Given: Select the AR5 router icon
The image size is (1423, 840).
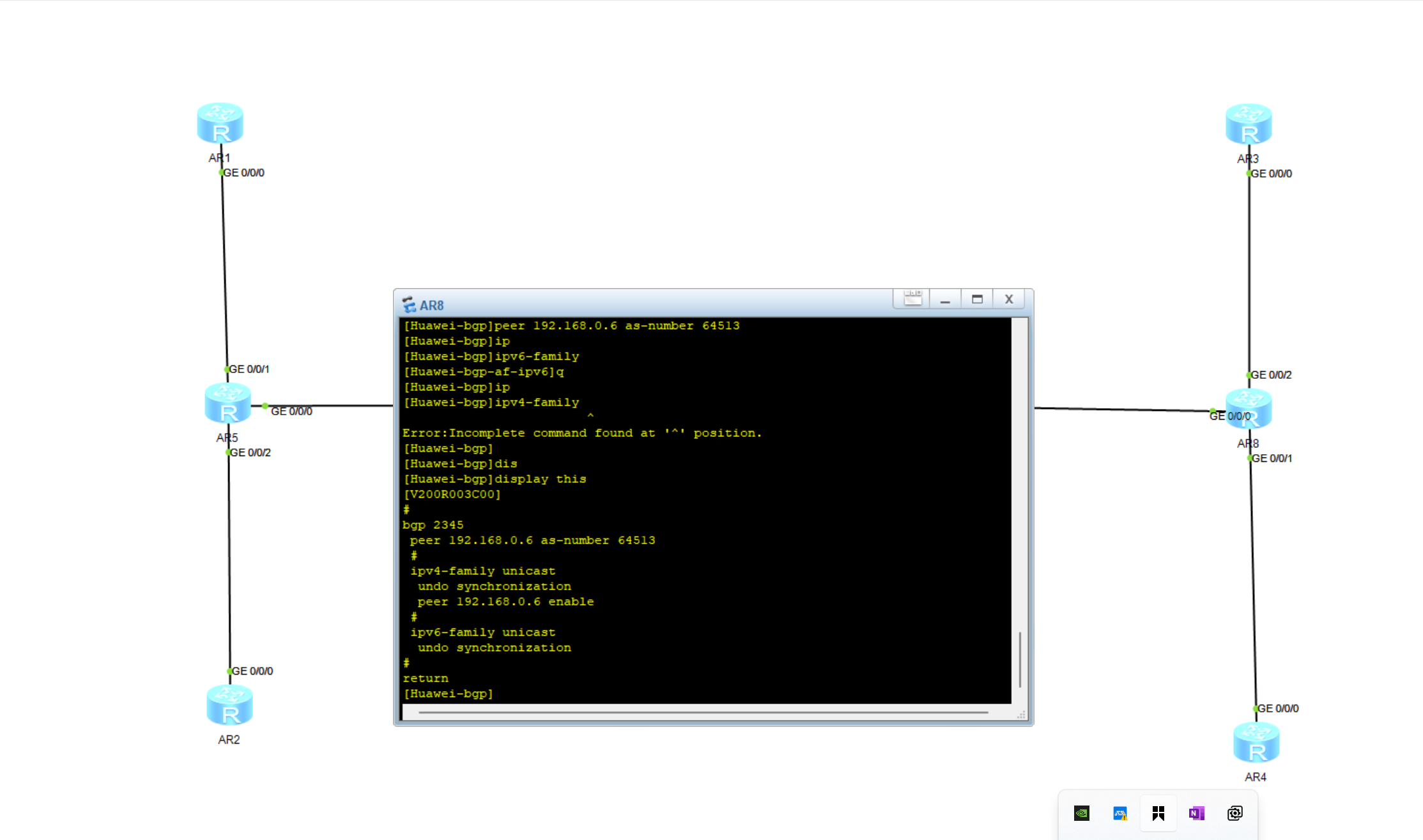Looking at the screenshot, I should pos(228,403).
